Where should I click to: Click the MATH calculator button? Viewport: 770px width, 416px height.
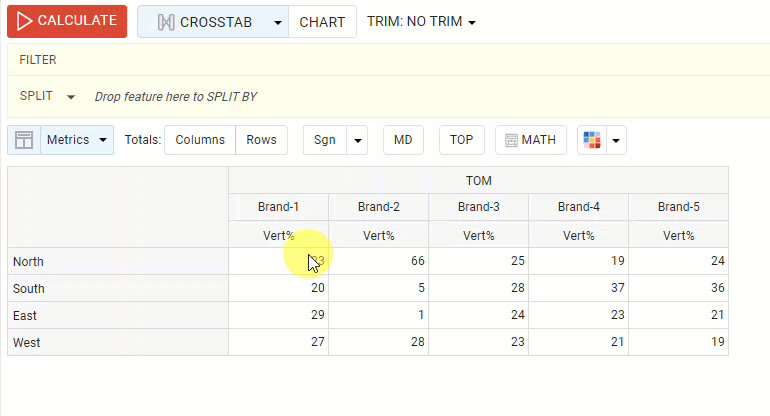click(x=531, y=140)
